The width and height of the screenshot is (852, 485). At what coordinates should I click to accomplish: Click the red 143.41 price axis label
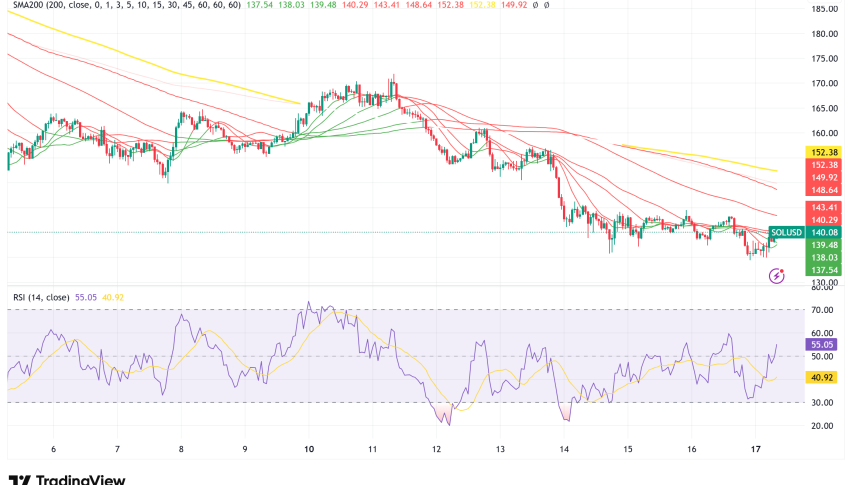tap(826, 207)
